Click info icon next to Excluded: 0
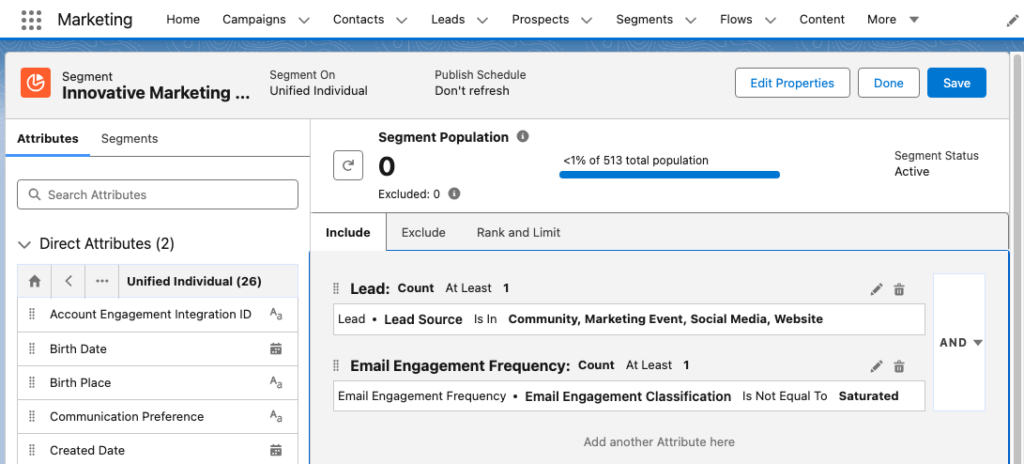 point(455,194)
